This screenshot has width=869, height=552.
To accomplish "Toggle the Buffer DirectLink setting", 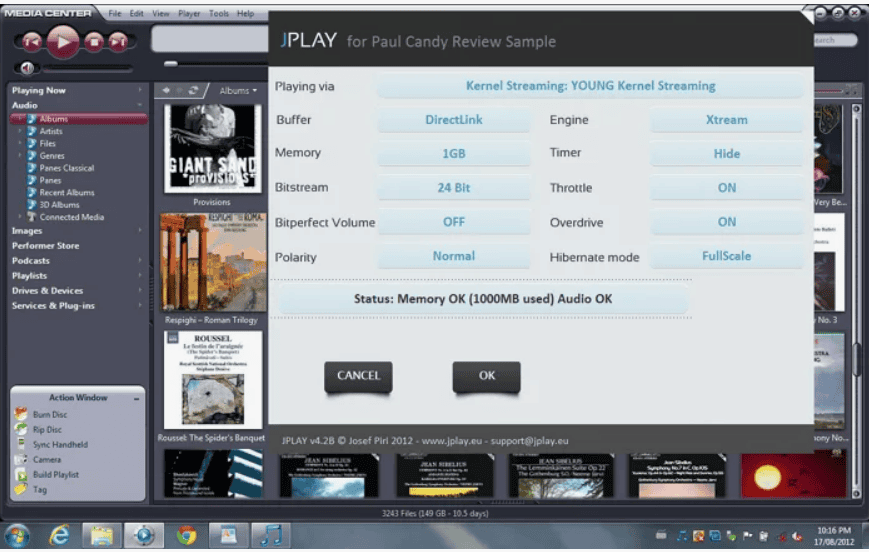I will pos(454,120).
